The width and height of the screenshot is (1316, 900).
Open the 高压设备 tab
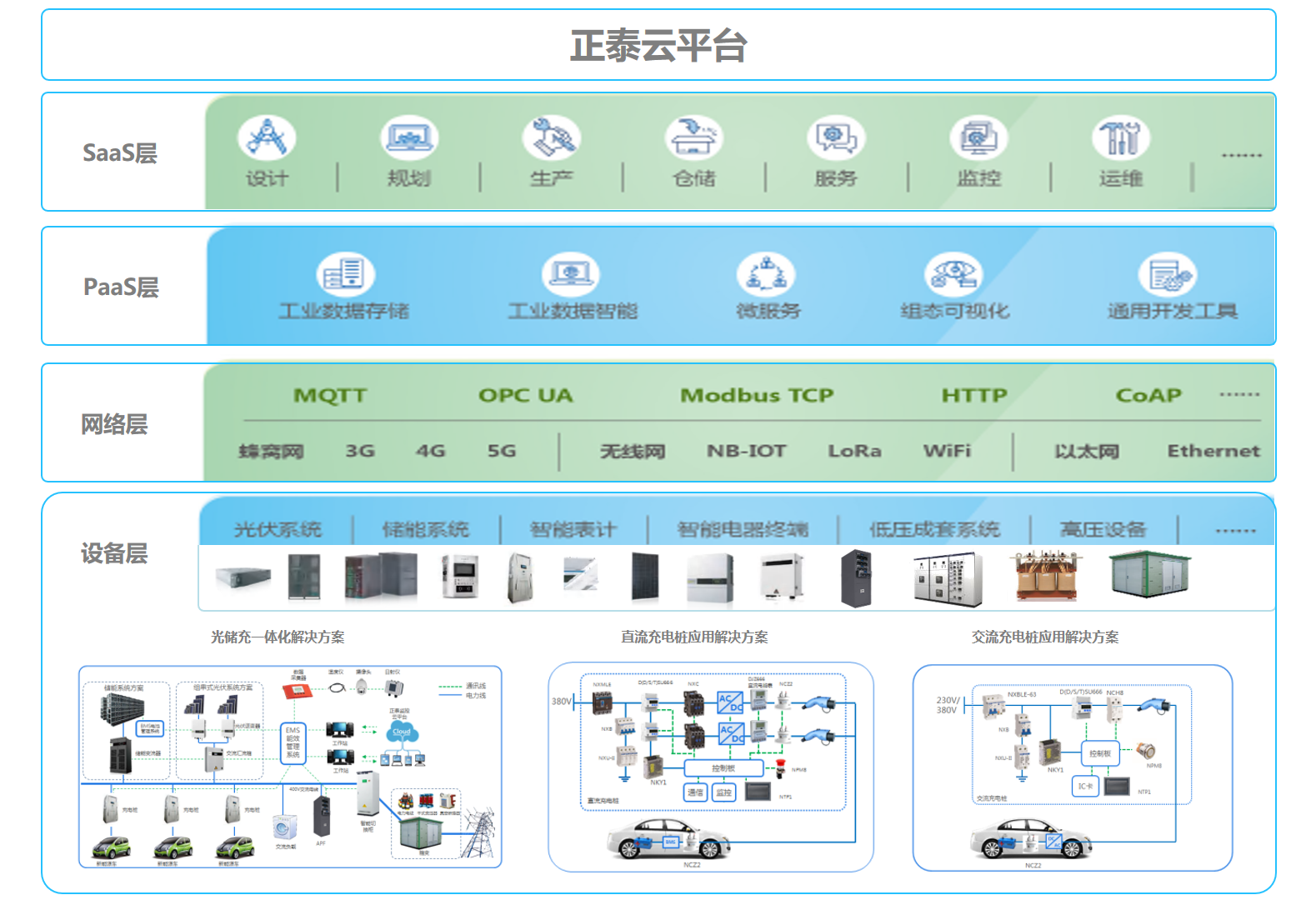[x=1103, y=529]
